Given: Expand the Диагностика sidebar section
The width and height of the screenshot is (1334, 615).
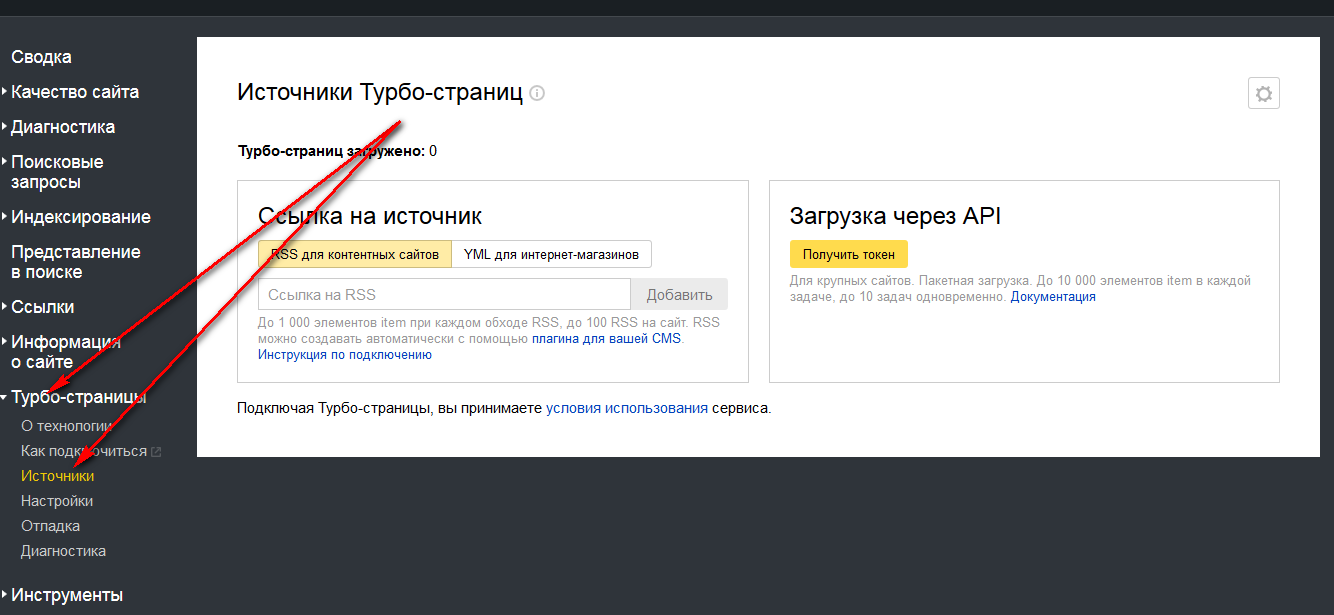Looking at the screenshot, I should pyautogui.click(x=62, y=127).
